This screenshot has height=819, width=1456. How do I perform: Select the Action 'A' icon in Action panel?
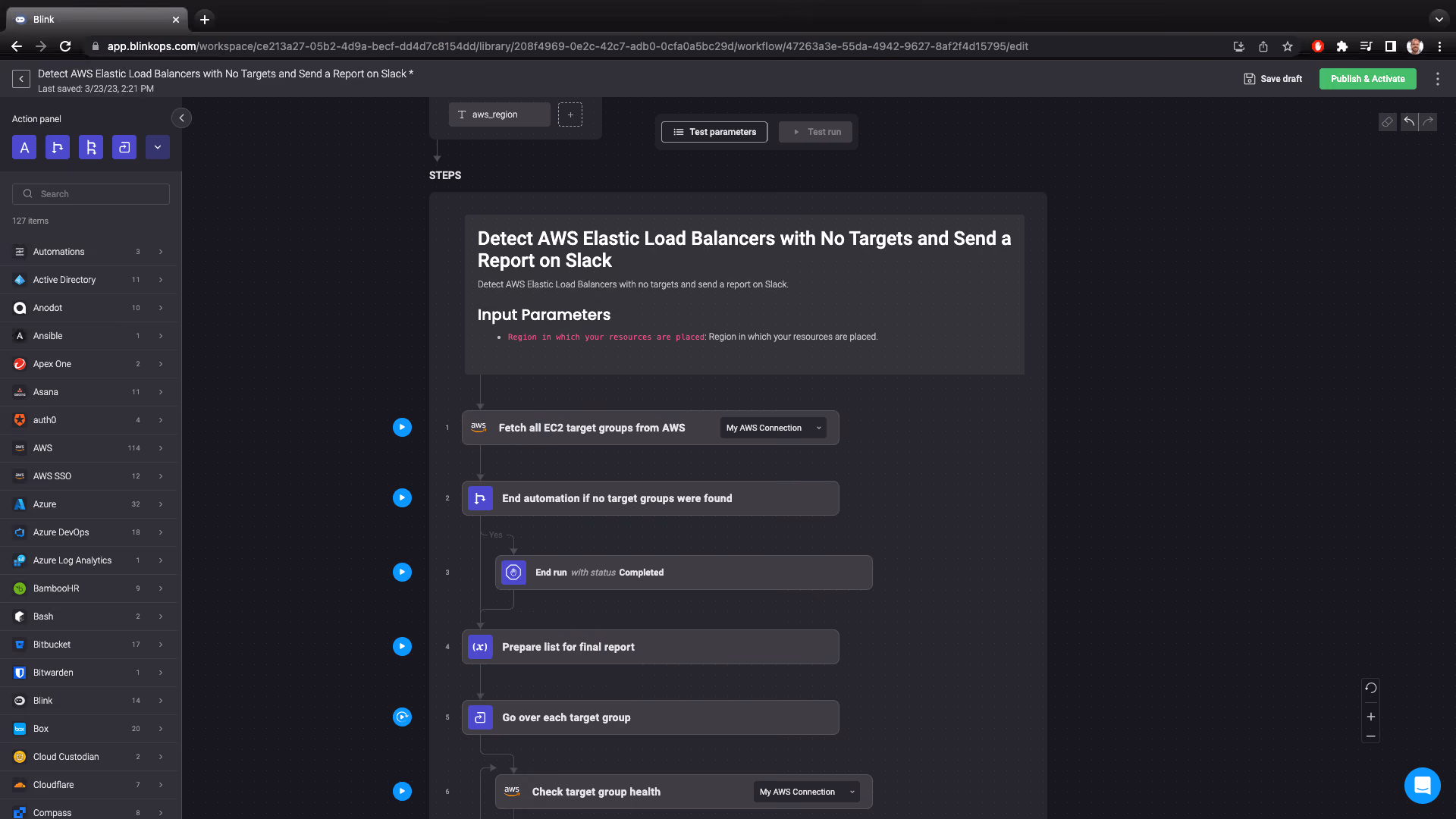coord(24,147)
